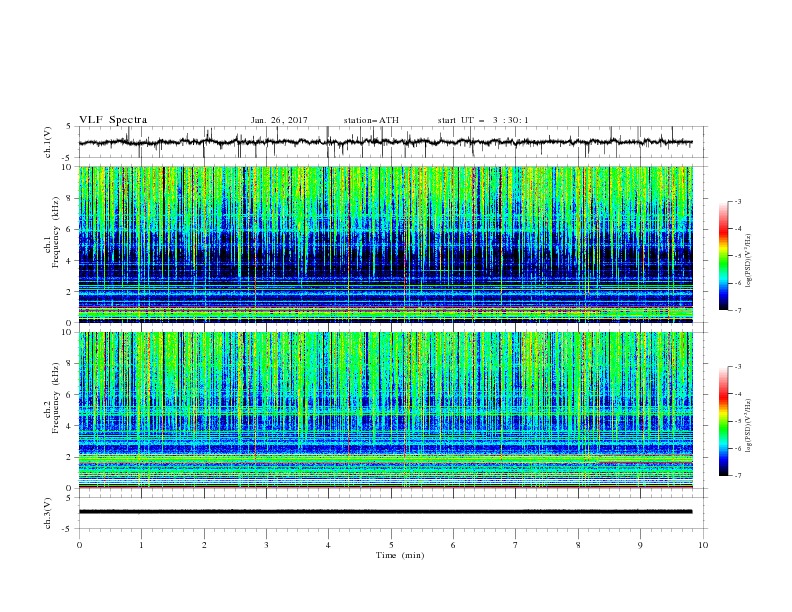Image resolution: width=792 pixels, height=612 pixels.
Task: Click the ch.1 time-series waveform panel
Action: pyautogui.click(x=392, y=142)
